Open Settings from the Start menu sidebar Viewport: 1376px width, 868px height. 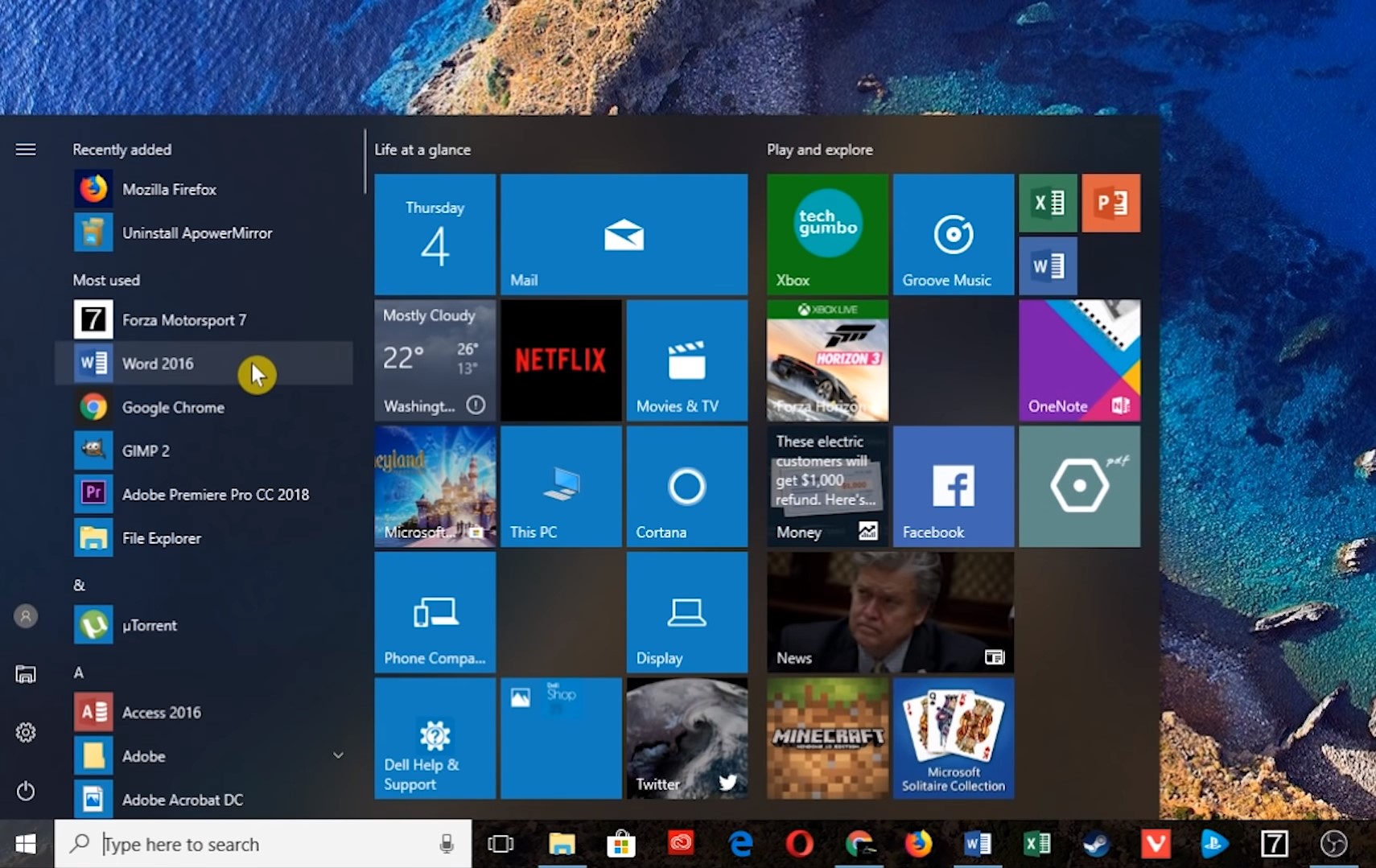25,732
